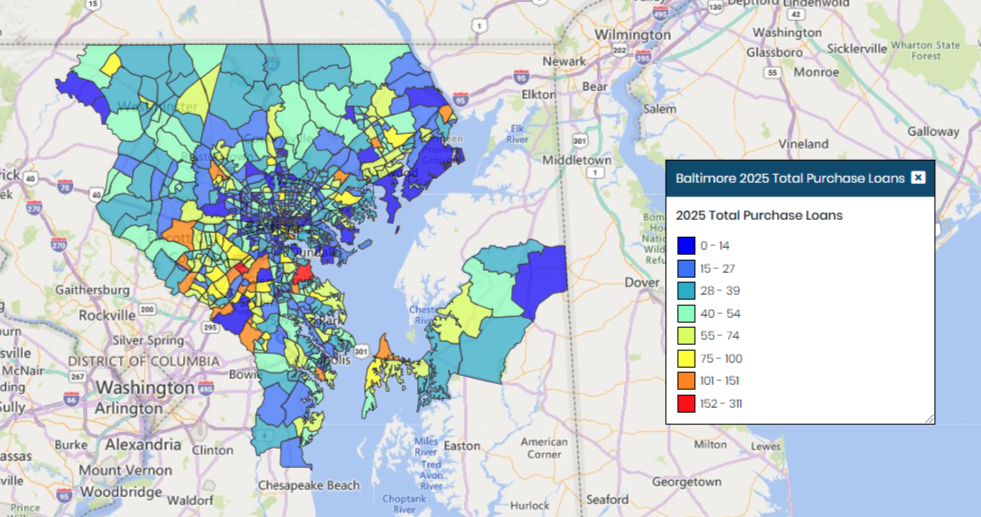Click the route 202 shield near Wilmington

click(x=619, y=50)
